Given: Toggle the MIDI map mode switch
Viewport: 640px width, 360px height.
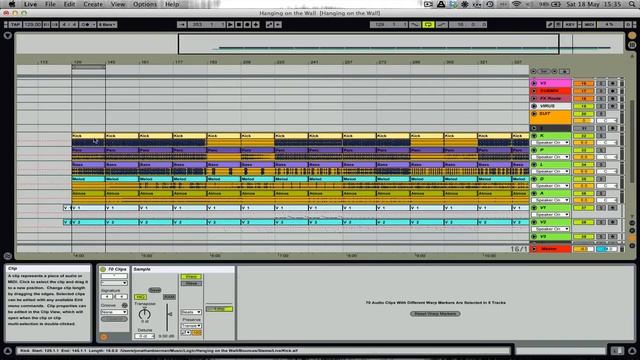Looking at the screenshot, I should click(x=589, y=24).
